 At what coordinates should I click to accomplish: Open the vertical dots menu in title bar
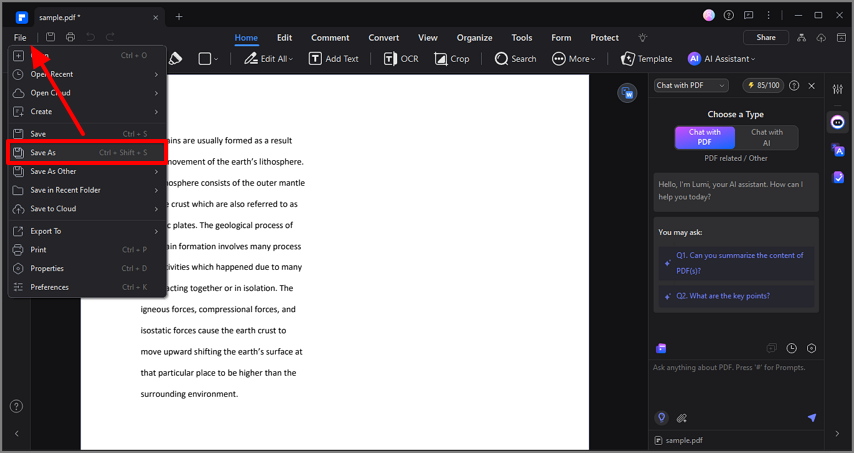(768, 15)
